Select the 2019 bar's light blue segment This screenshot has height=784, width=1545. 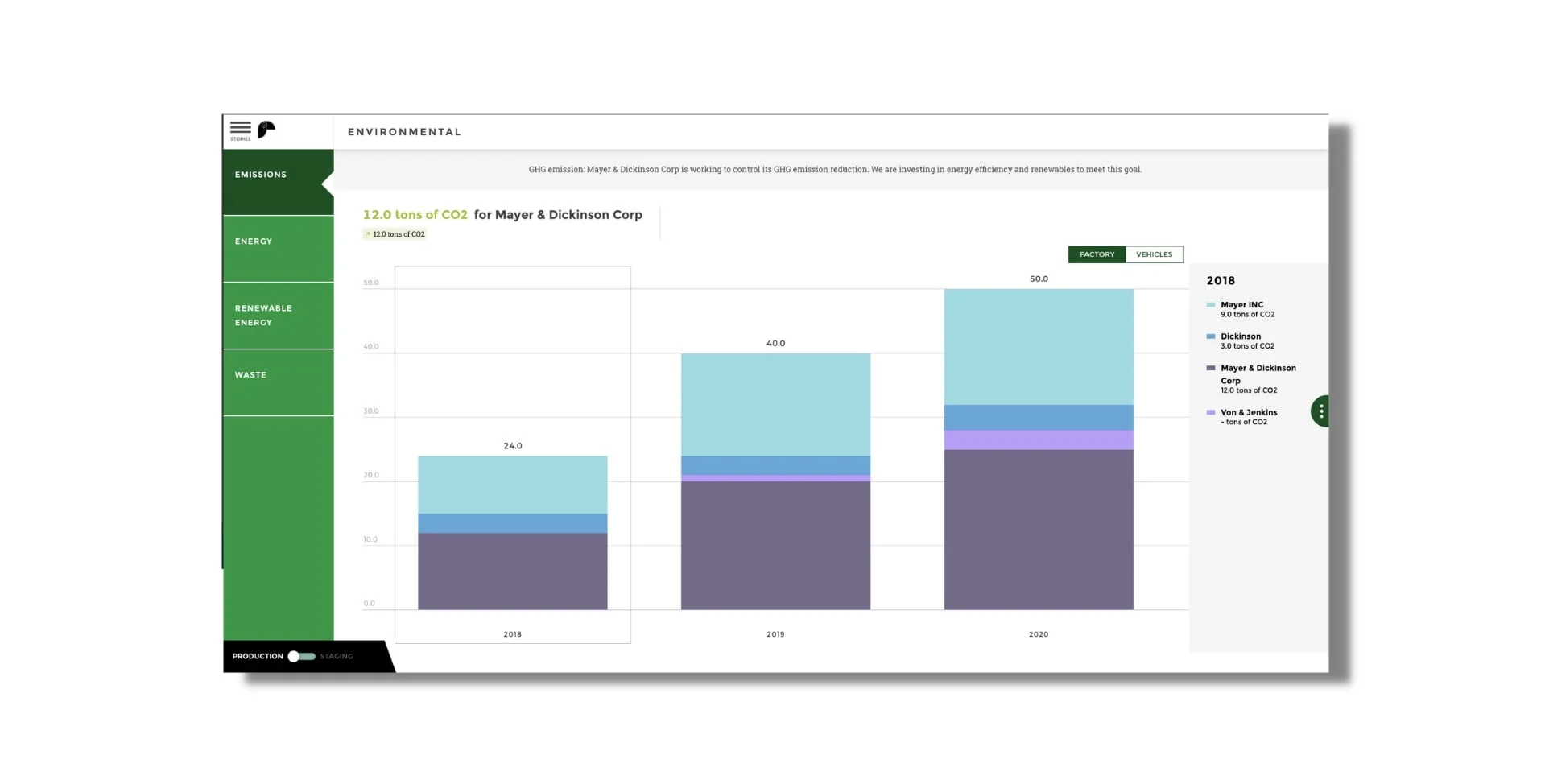click(x=775, y=404)
